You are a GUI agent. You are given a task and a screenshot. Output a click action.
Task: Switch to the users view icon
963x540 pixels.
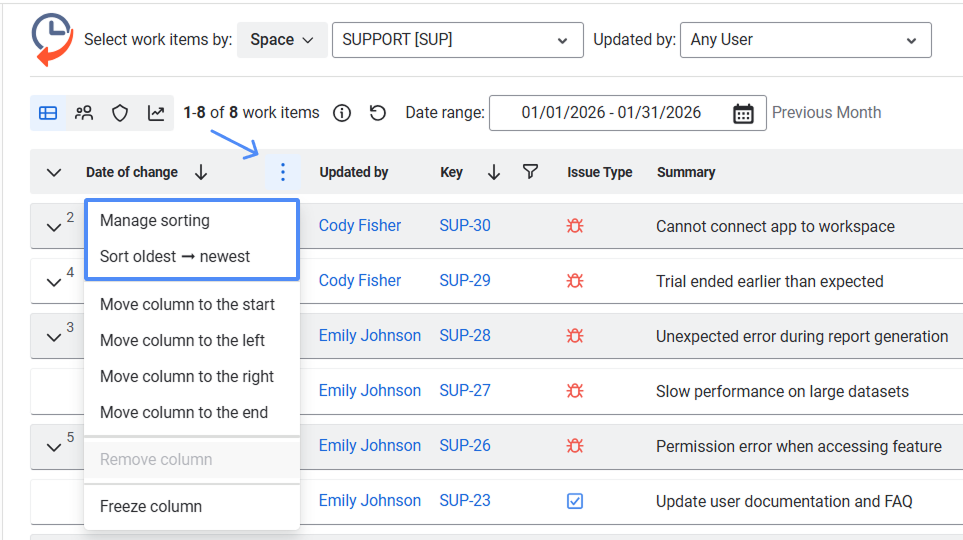(84, 113)
